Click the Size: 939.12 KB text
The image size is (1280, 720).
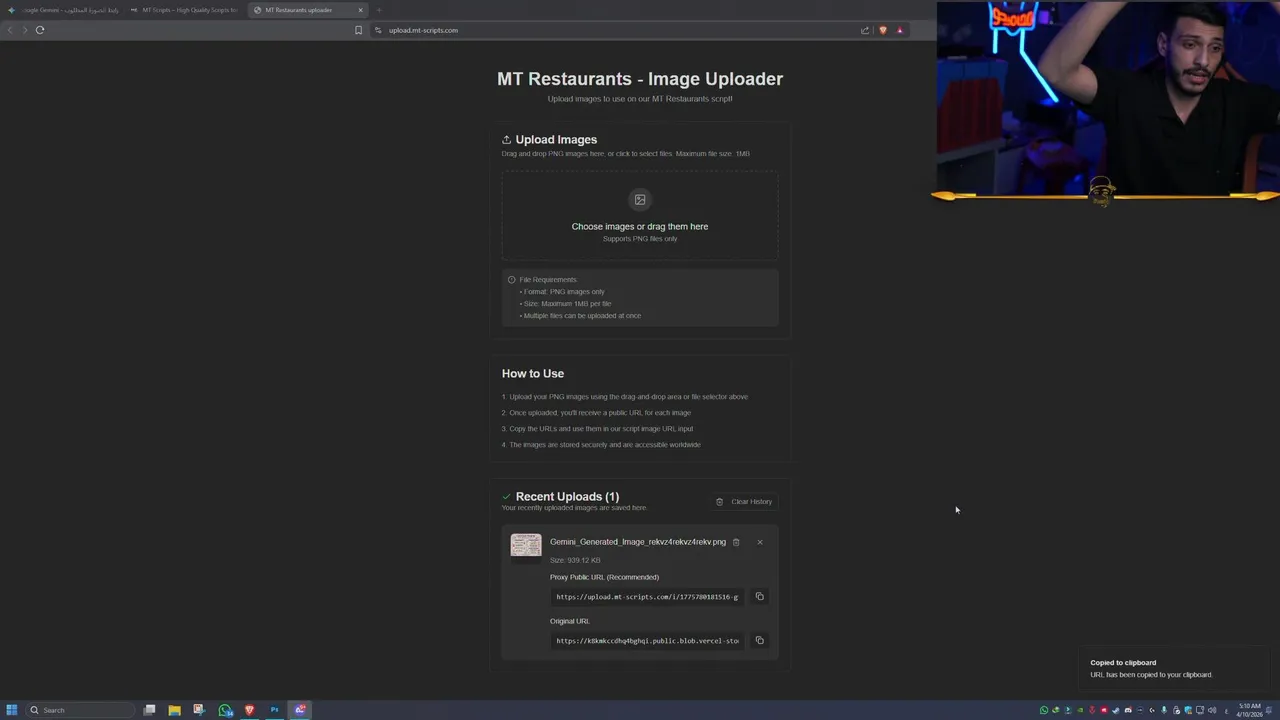pos(575,560)
